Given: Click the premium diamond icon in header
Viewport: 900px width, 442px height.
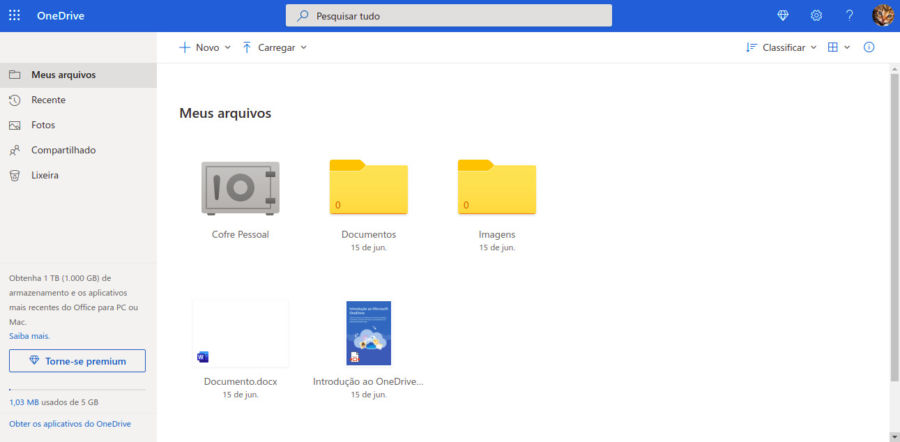Looking at the screenshot, I should pos(783,15).
